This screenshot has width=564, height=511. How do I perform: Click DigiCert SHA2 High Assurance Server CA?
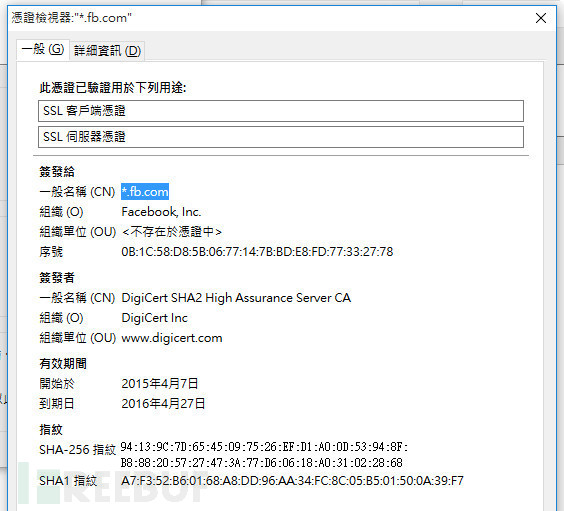(236, 298)
